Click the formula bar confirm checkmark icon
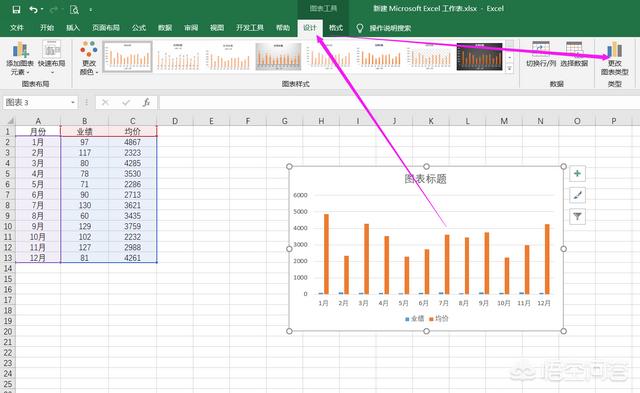The height and width of the screenshot is (393, 640). click(126, 102)
